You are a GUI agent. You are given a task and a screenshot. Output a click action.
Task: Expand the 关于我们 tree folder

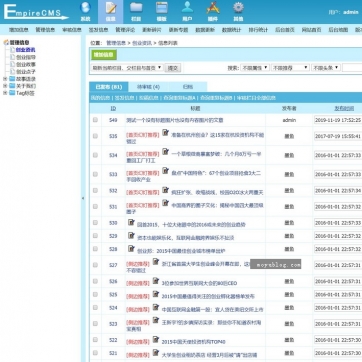coord(5,86)
